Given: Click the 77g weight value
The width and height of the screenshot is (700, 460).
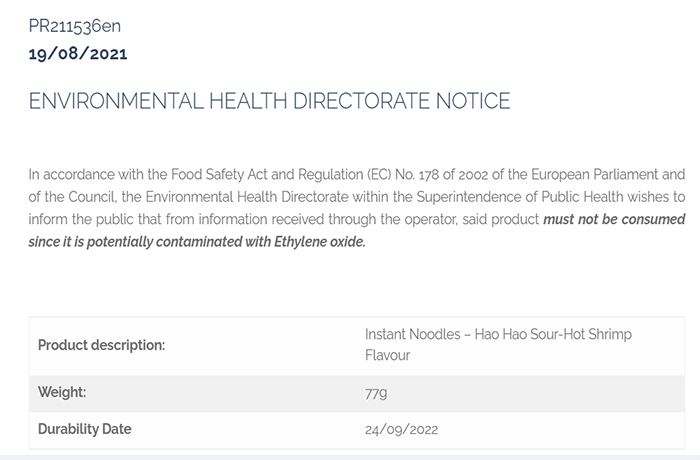Looking at the screenshot, I should [376, 392].
